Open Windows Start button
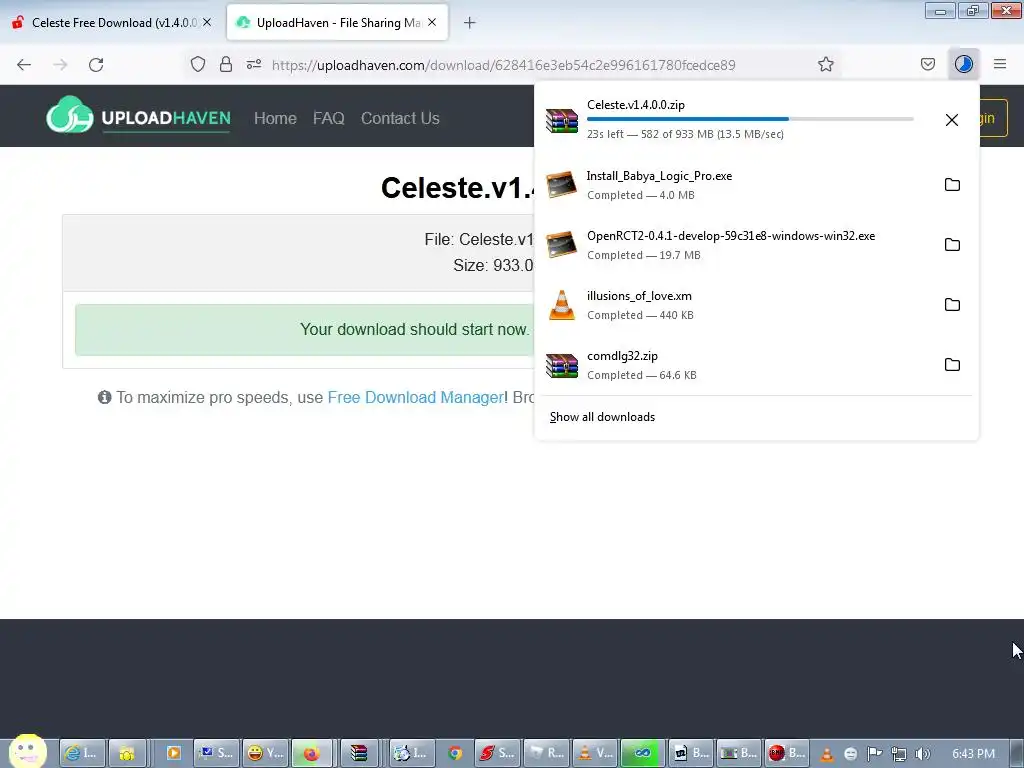Viewport: 1024px width, 768px height. [x=27, y=752]
